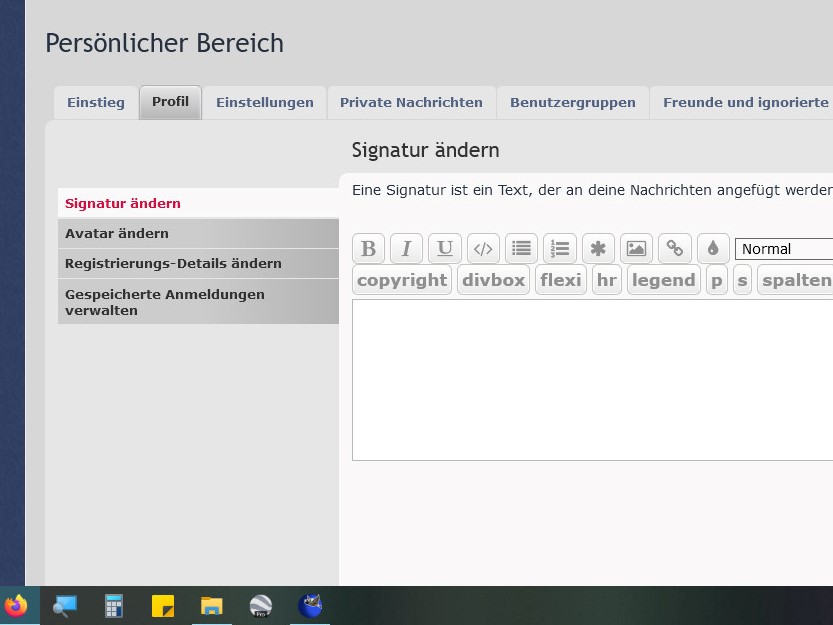The image size is (833, 625).
Task: Add a list item with asterisk button
Action: (598, 249)
